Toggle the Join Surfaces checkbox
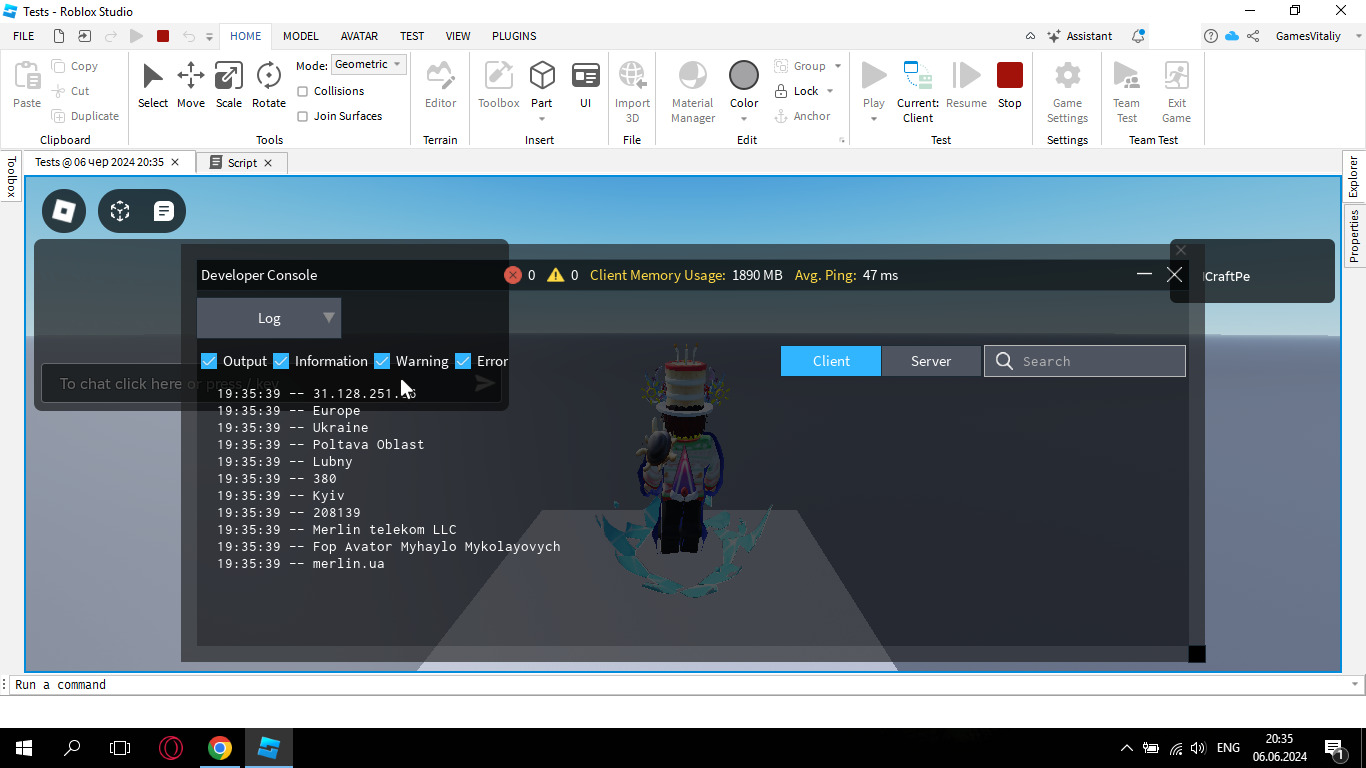Image resolution: width=1366 pixels, height=768 pixels. (303, 116)
